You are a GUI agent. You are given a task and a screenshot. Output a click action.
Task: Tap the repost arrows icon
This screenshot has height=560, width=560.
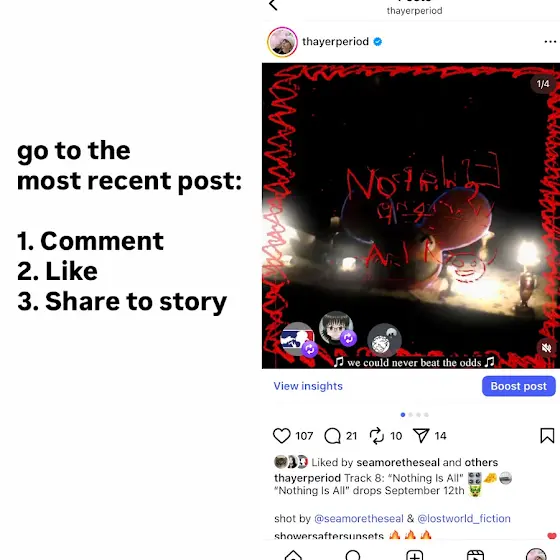[x=376, y=436]
